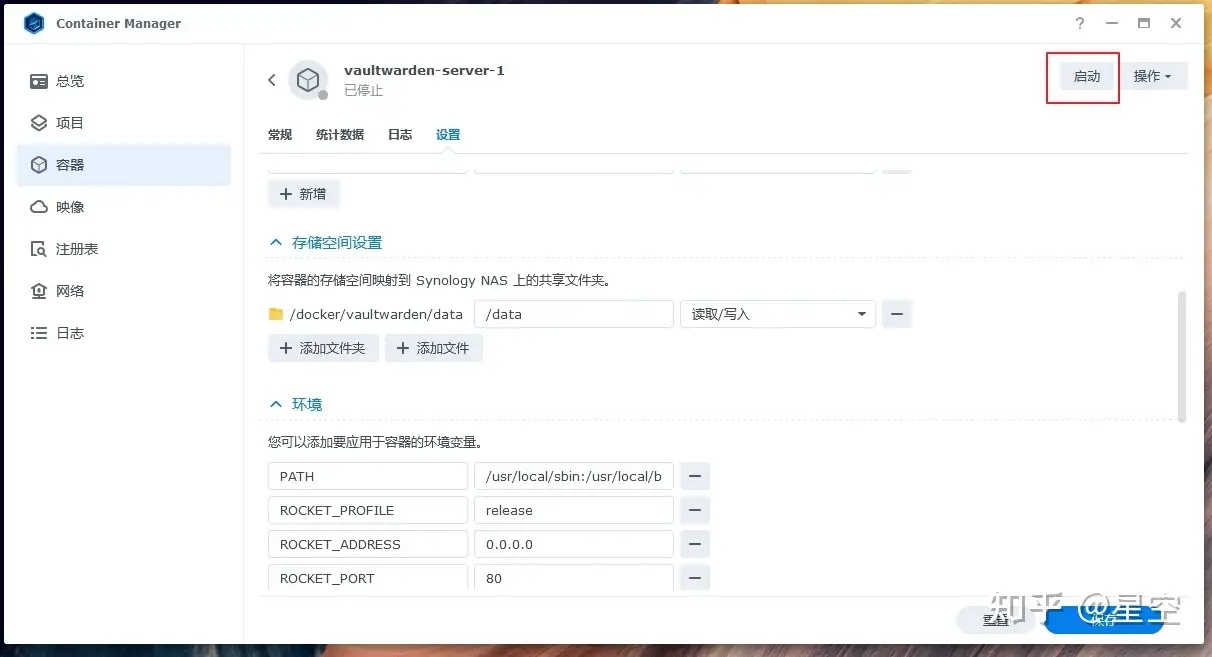Switch to the 统计数据 statistics tab

(340, 134)
